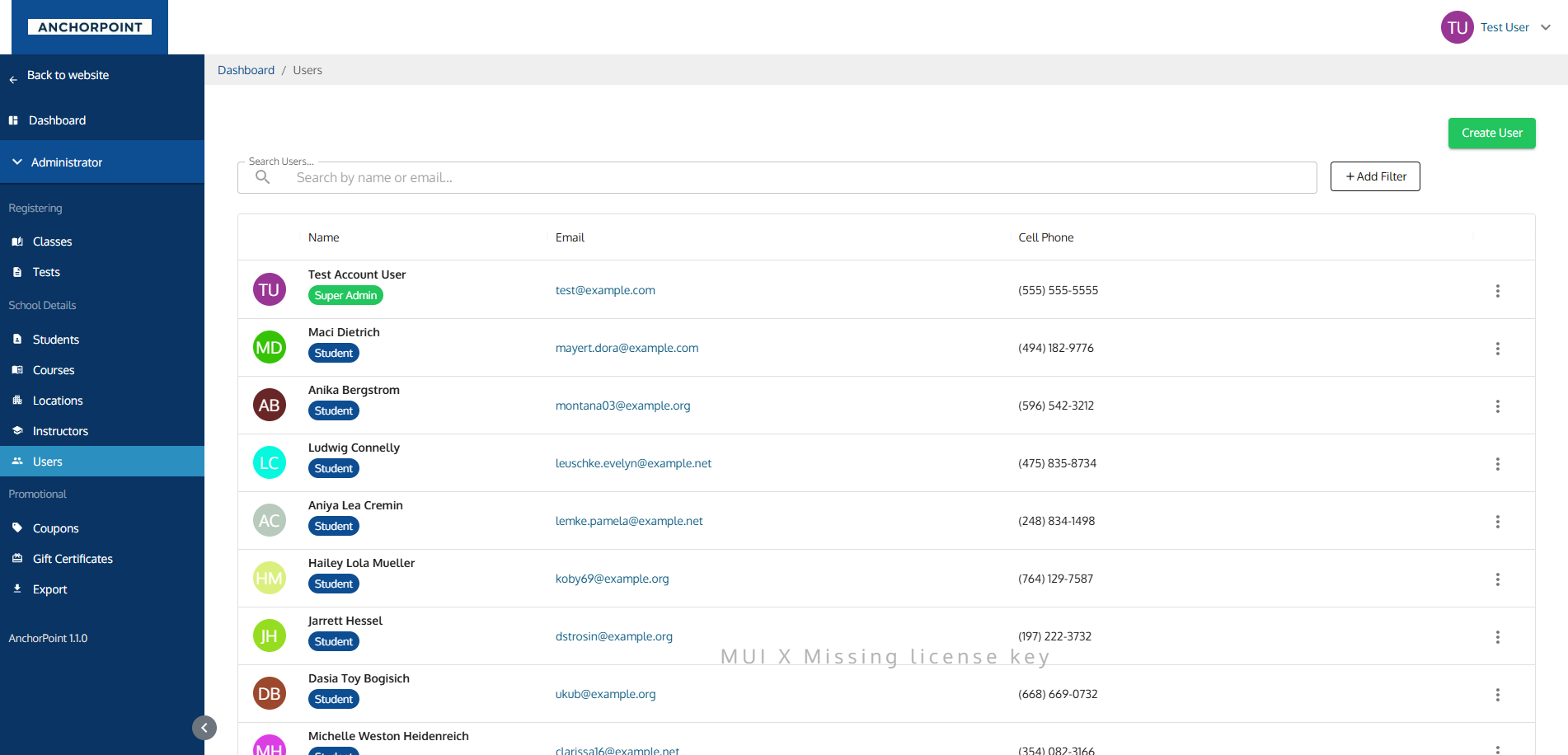Image resolution: width=1568 pixels, height=755 pixels.
Task: Select the Coupons tag icon
Action: (x=17, y=528)
